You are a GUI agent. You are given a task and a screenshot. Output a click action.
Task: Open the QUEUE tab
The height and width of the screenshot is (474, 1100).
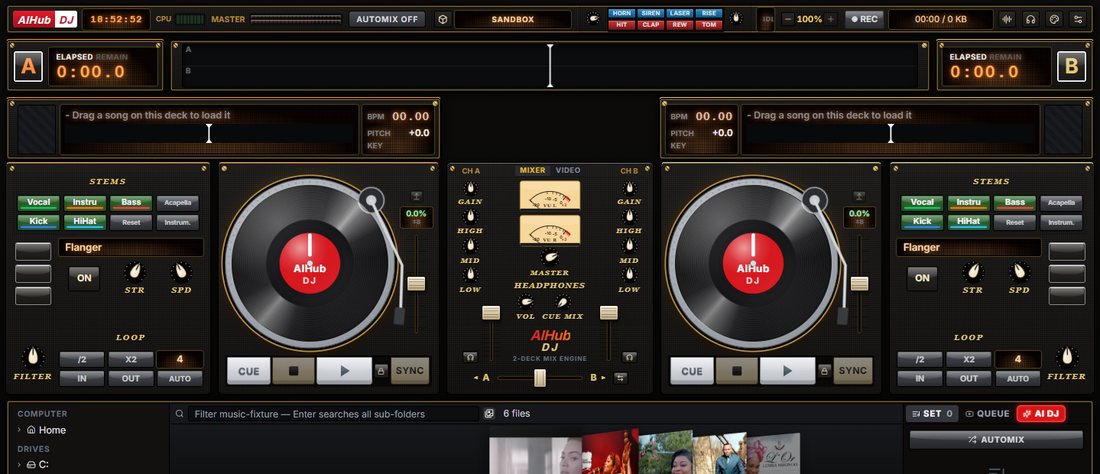(987, 414)
